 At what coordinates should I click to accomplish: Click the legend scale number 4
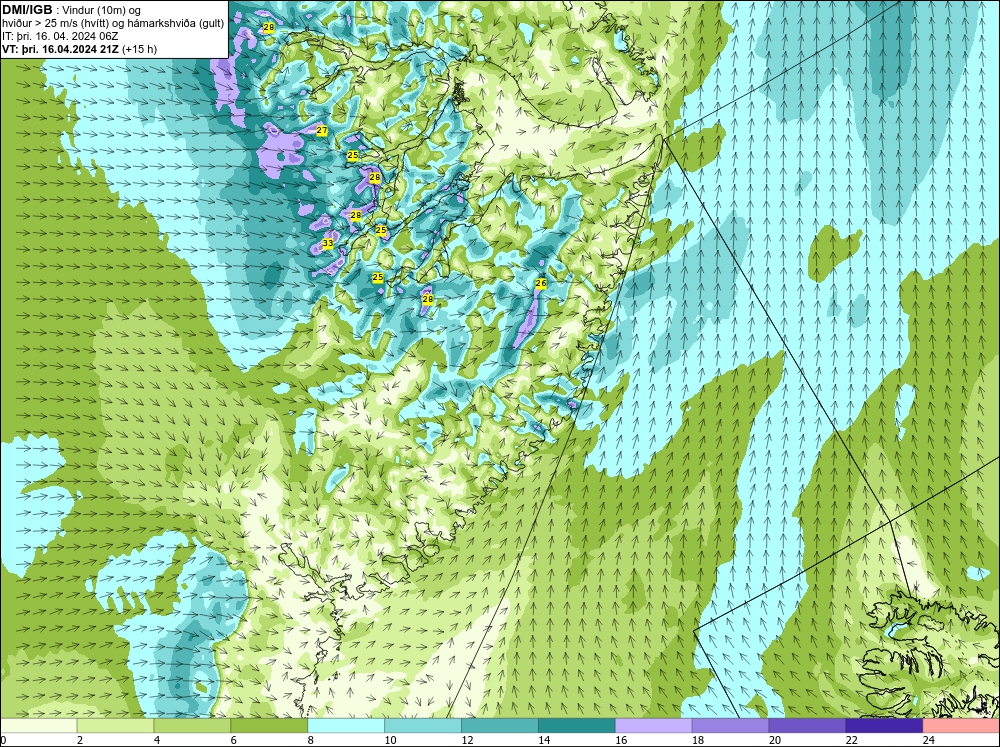coord(157,740)
